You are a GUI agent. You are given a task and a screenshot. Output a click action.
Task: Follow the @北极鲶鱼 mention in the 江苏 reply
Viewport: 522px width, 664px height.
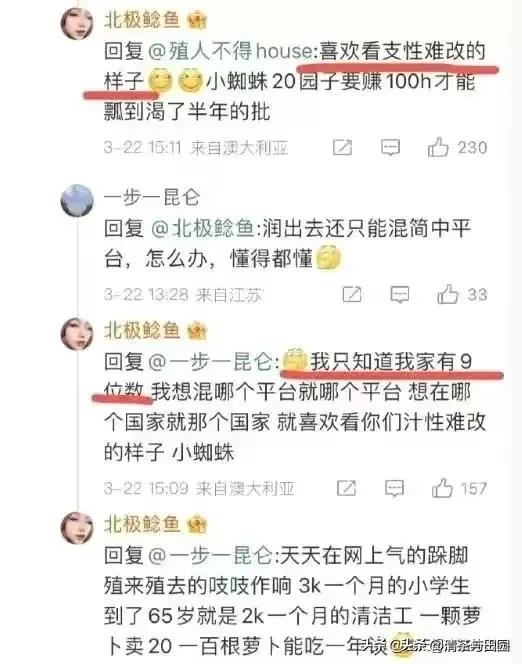(203, 229)
